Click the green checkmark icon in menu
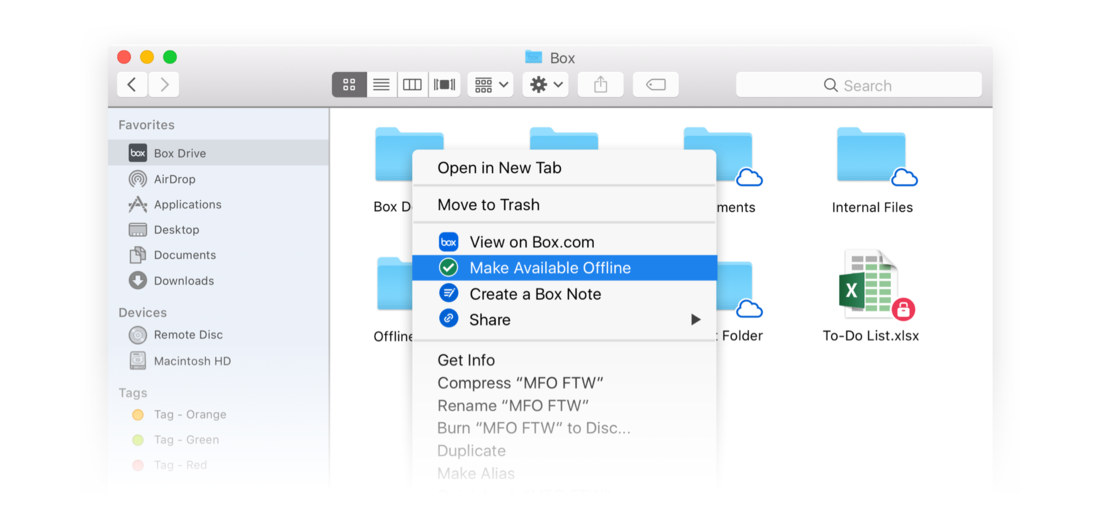Screen dimensions: 1100x507 click(x=448, y=267)
